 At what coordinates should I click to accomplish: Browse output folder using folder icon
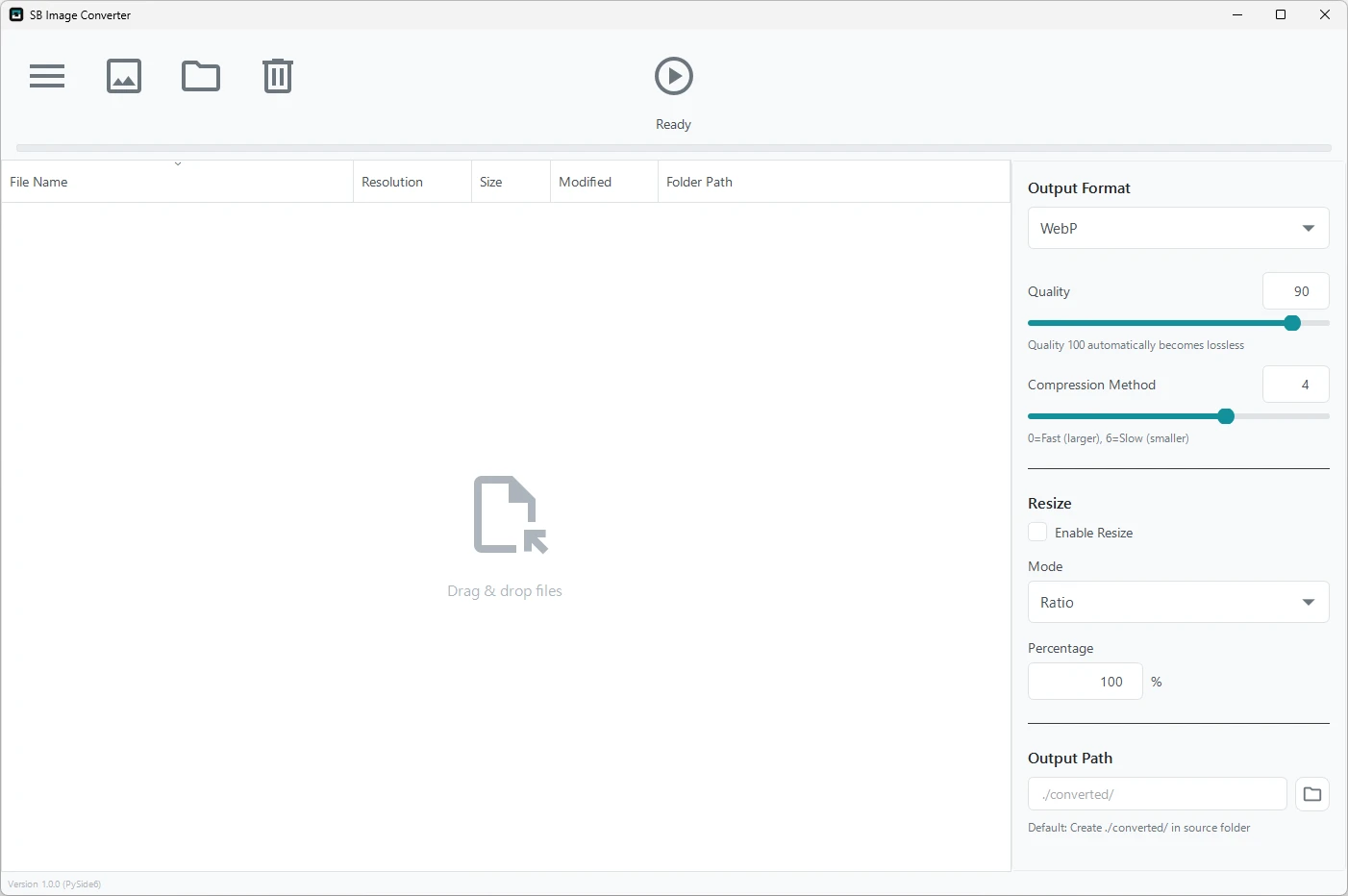pos(1312,794)
